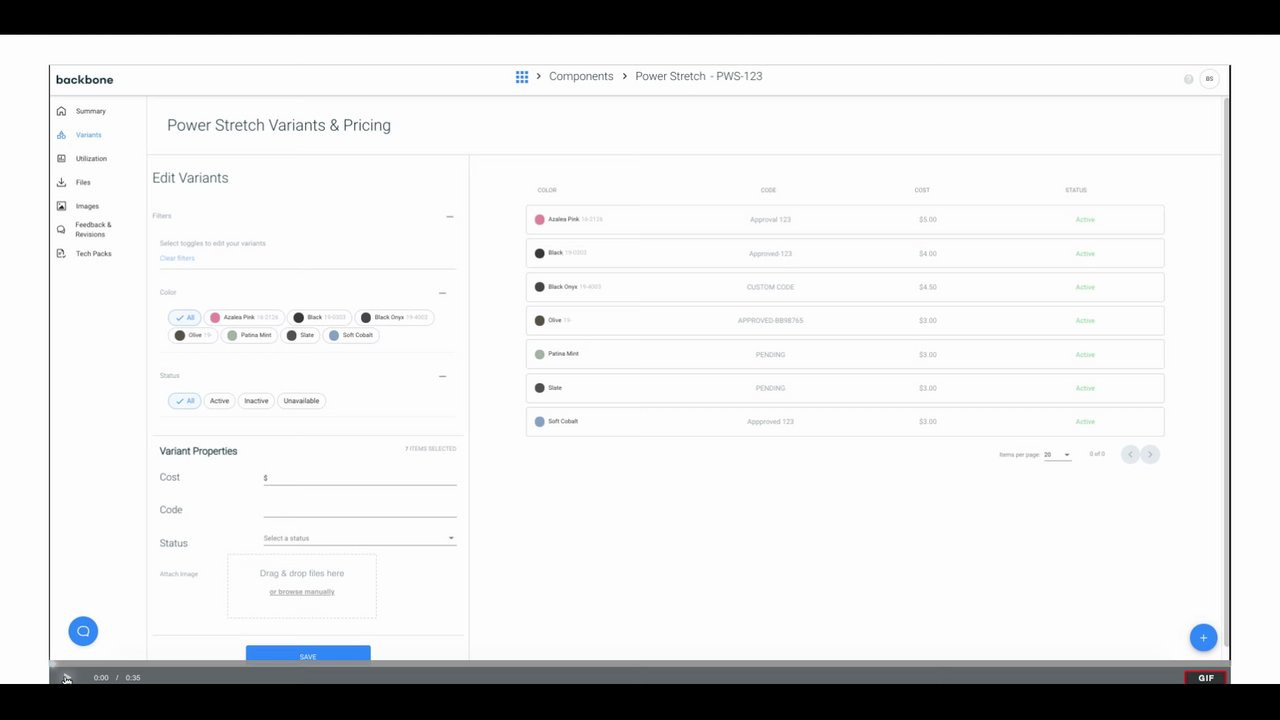Click the $5.00 cost cell
This screenshot has width=1280, height=720.
pyautogui.click(x=928, y=219)
